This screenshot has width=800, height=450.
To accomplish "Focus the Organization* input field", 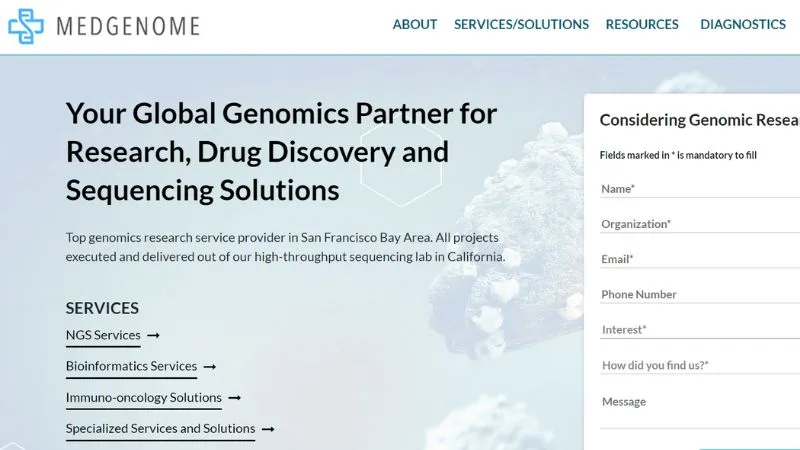I will click(x=700, y=224).
